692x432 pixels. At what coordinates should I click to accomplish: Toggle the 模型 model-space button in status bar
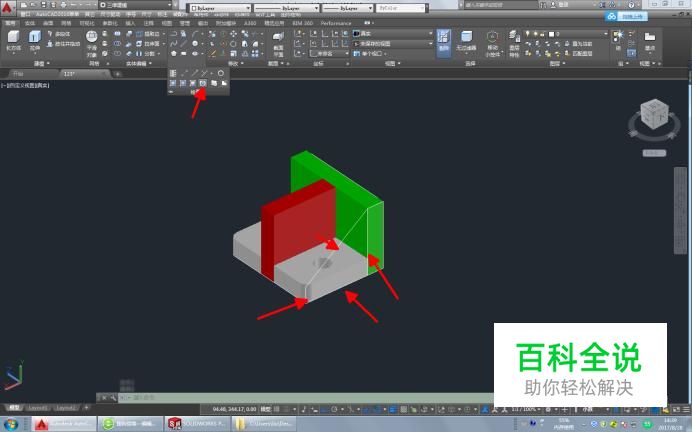[x=266, y=409]
